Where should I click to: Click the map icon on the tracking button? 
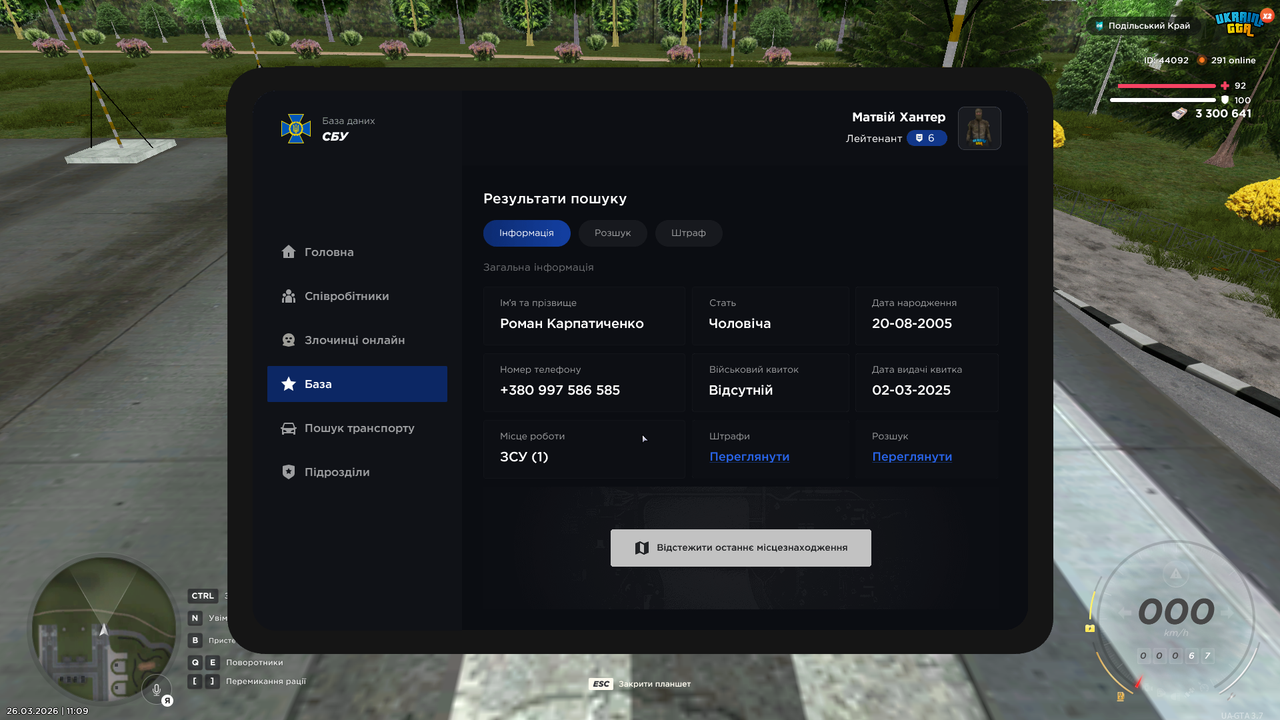pos(643,548)
